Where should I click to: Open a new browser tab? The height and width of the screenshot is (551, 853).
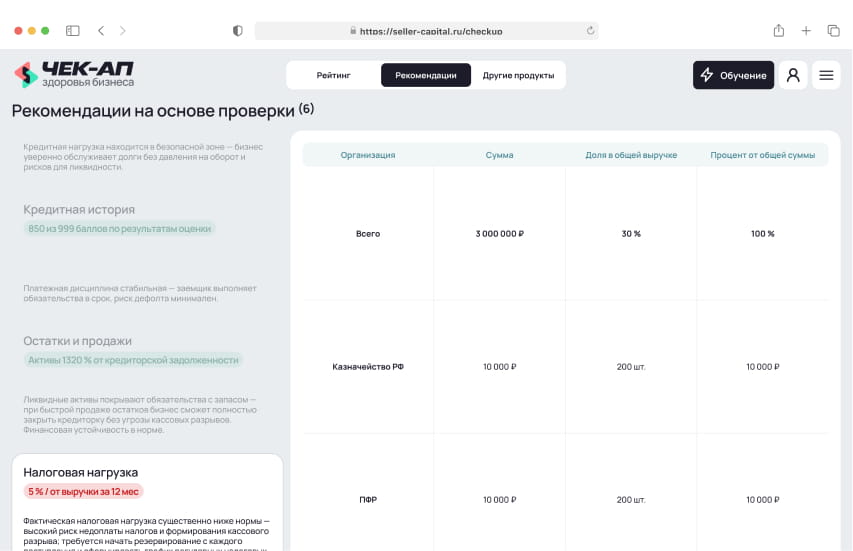pyautogui.click(x=806, y=31)
